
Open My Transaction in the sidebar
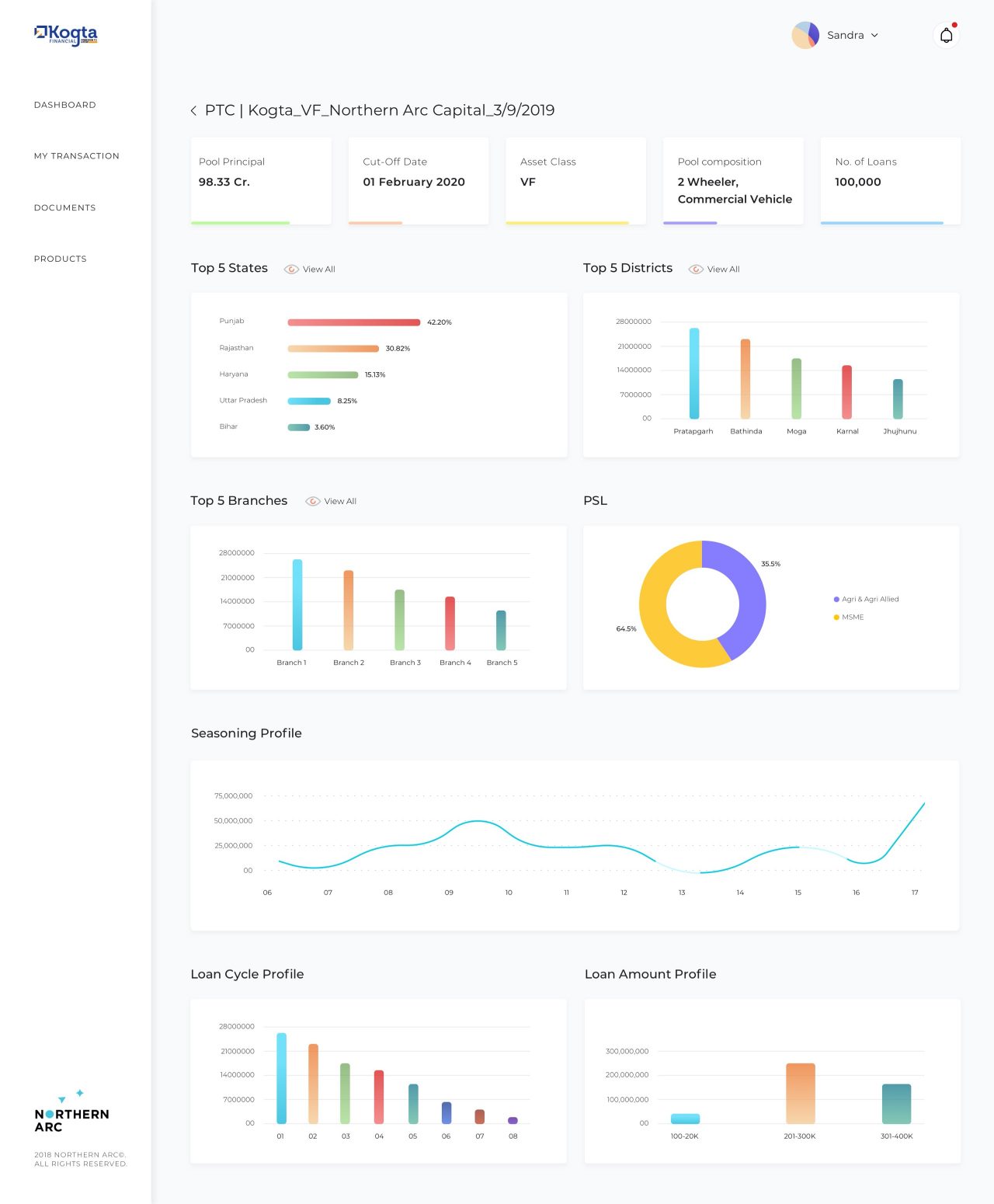point(77,156)
